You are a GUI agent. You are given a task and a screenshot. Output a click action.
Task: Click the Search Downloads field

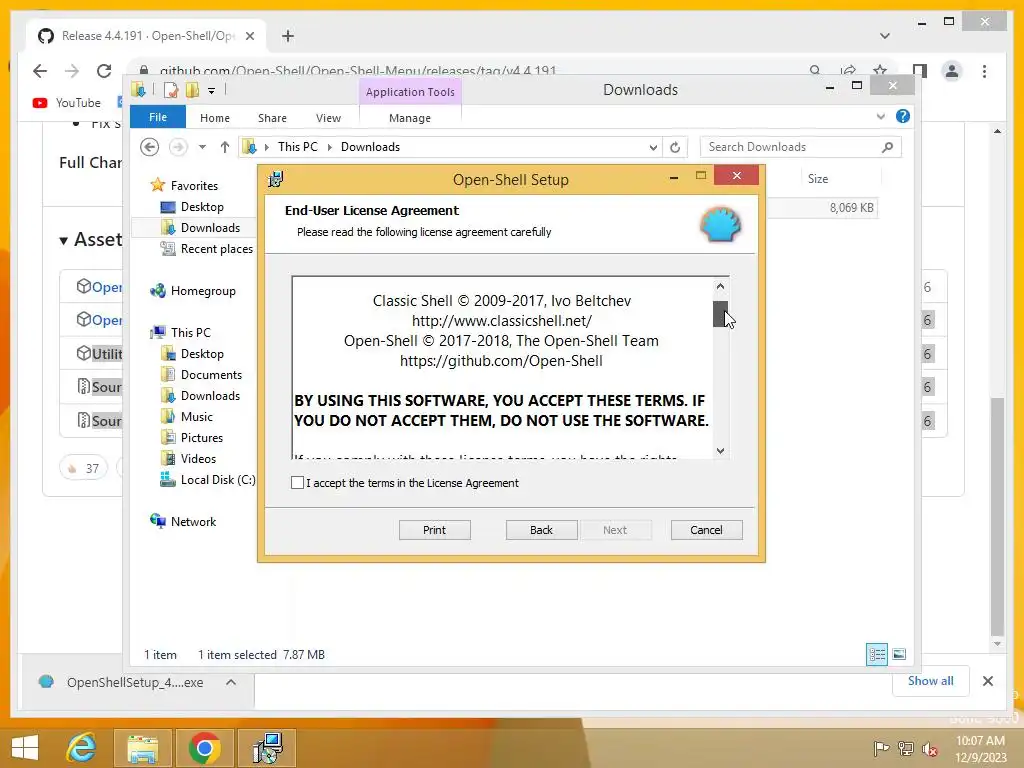[790, 147]
